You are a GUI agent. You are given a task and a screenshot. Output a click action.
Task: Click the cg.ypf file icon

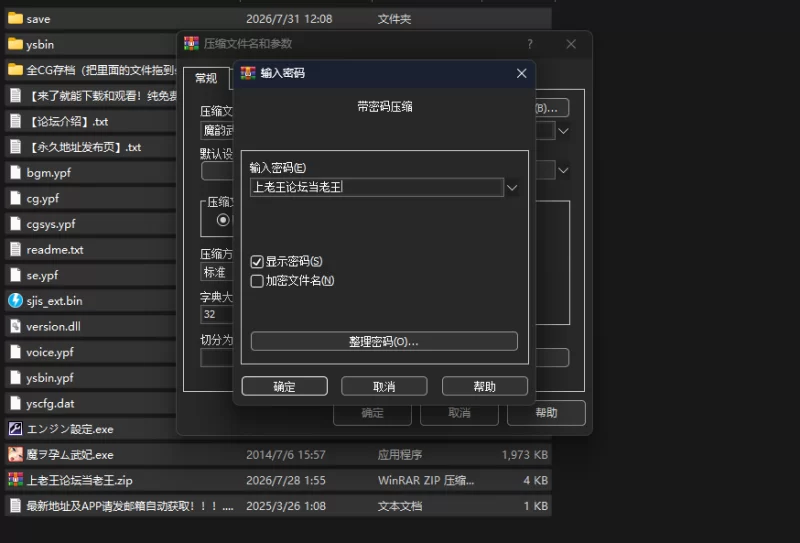click(x=15, y=198)
